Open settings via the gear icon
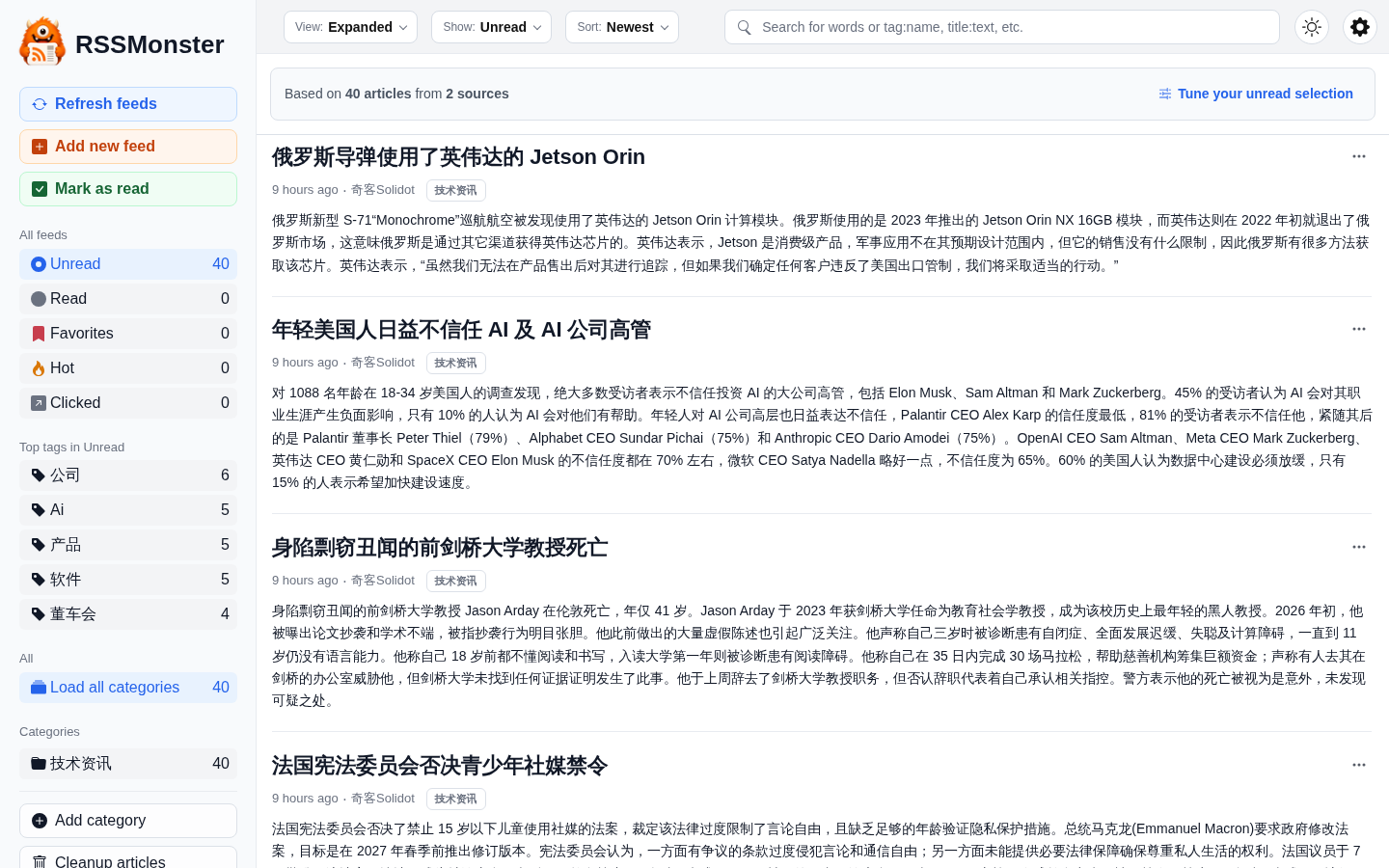The height and width of the screenshot is (868, 1389). 1360,27
